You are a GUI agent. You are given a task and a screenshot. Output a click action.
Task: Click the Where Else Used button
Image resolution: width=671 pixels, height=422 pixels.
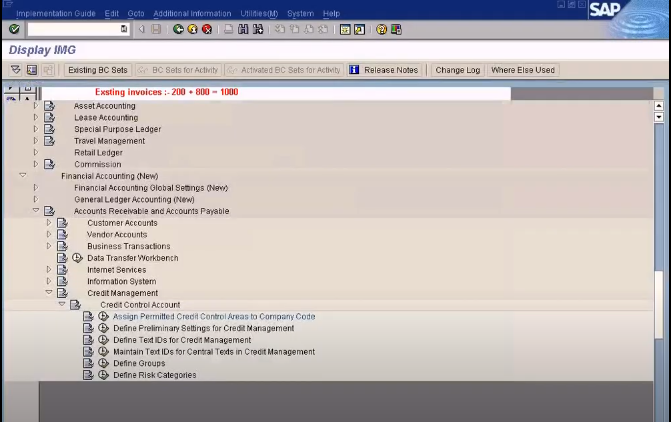pos(523,70)
